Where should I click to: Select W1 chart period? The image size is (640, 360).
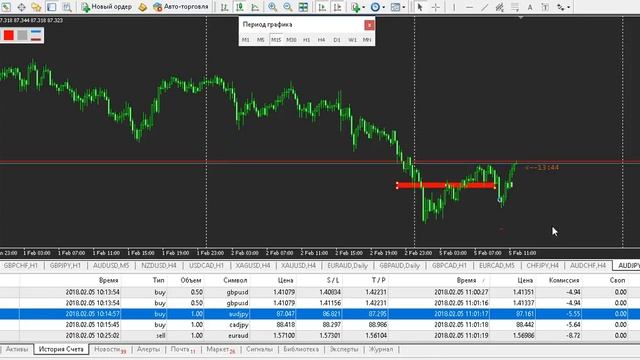352,40
